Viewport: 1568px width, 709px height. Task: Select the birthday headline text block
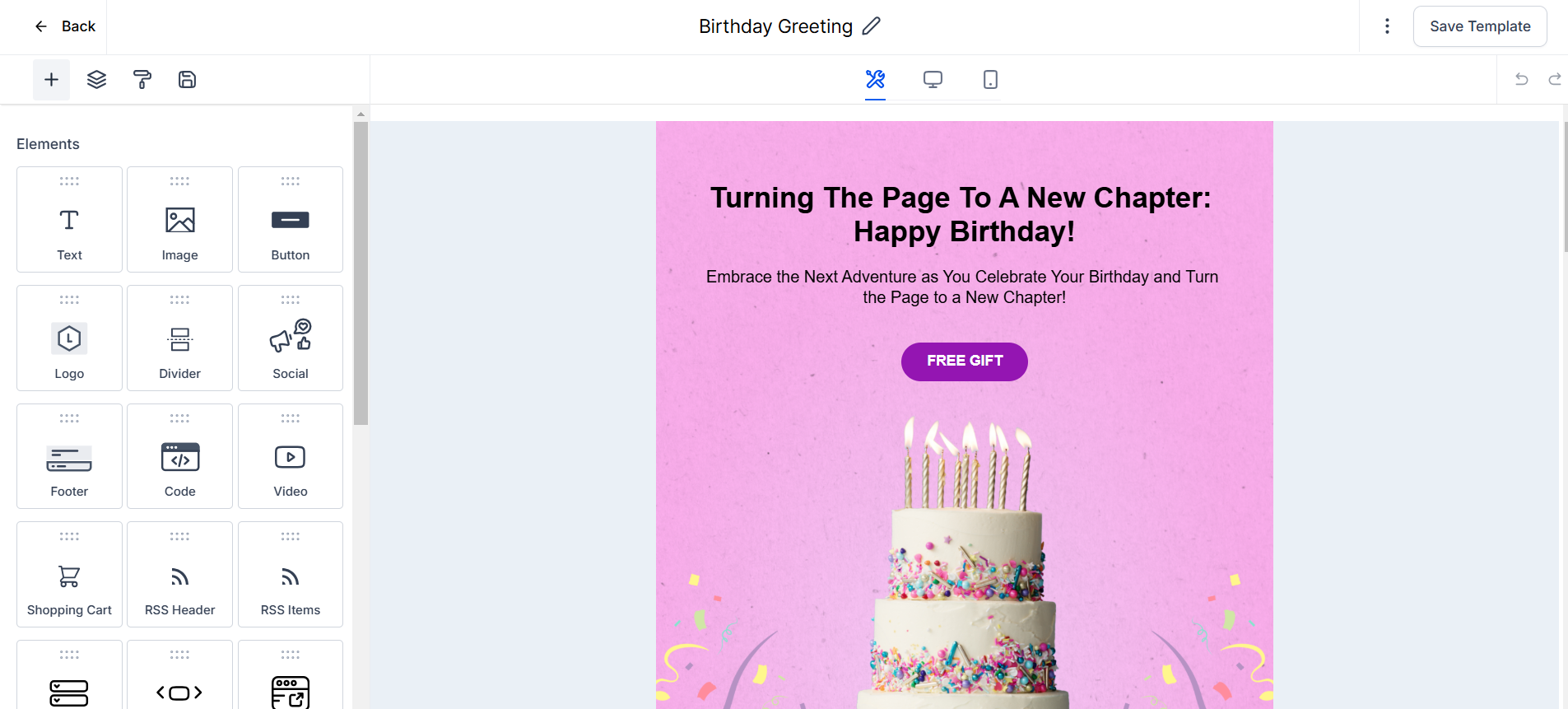tap(961, 214)
